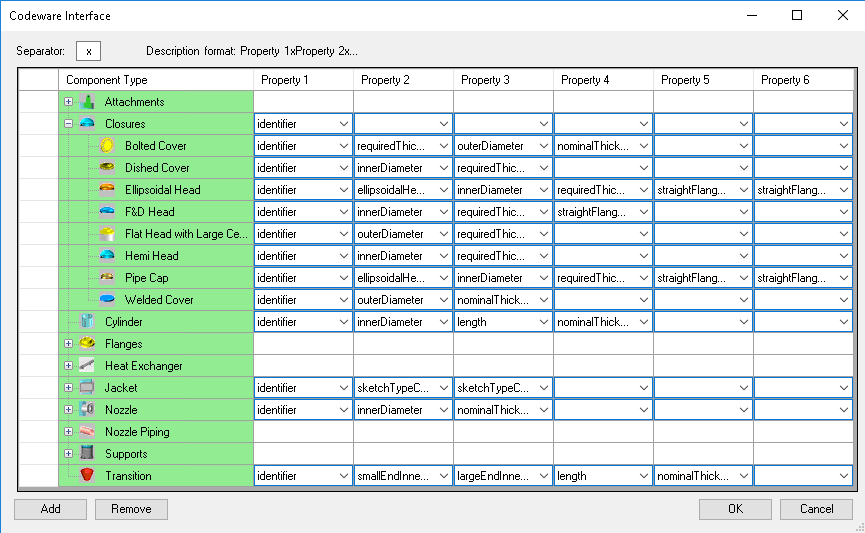Click the Nozzle Piping icon
Viewport: 865px width, 533px height.
tap(87, 432)
